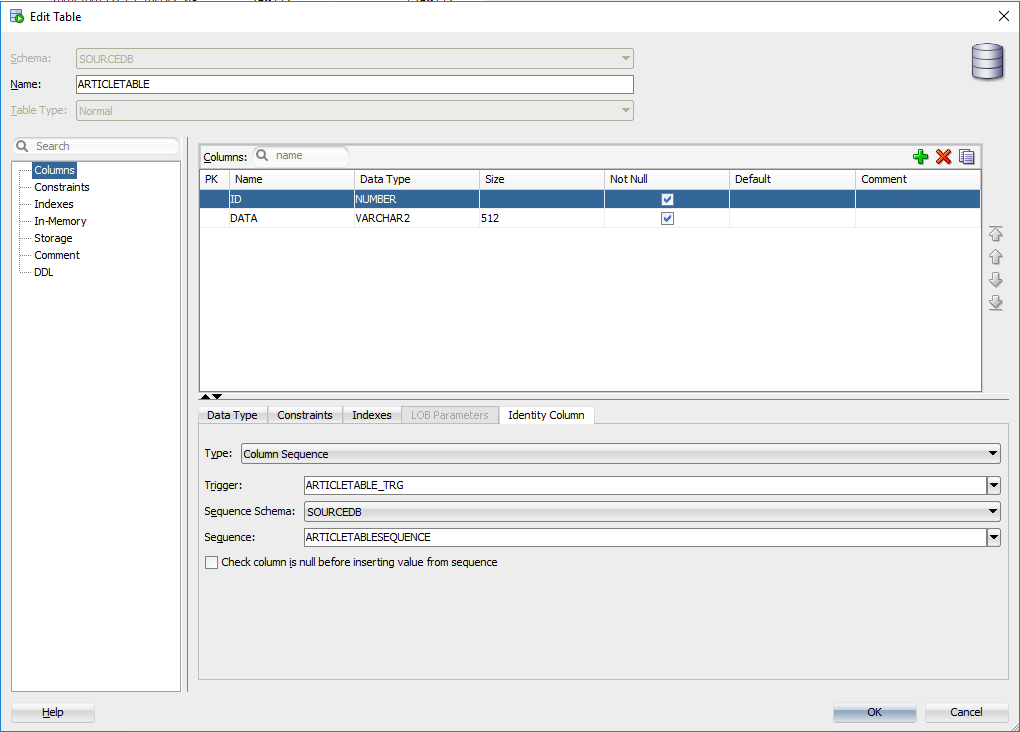Image resolution: width=1020 pixels, height=732 pixels.
Task: Move column to top arrow icon
Action: click(x=995, y=234)
